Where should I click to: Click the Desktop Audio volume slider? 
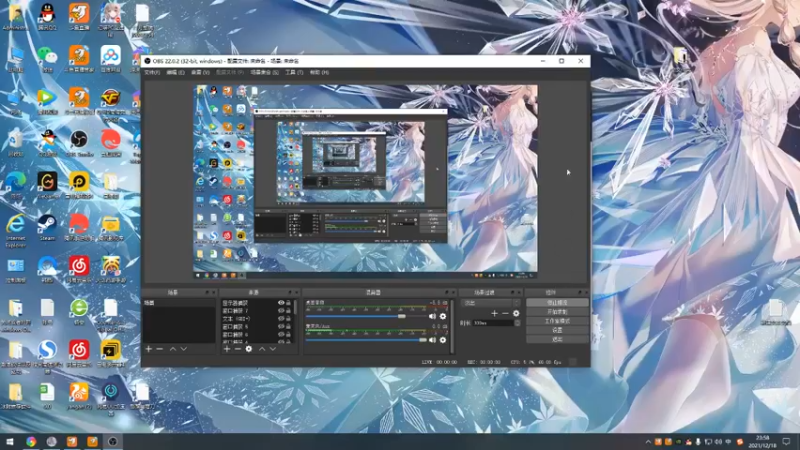pyautogui.click(x=365, y=316)
